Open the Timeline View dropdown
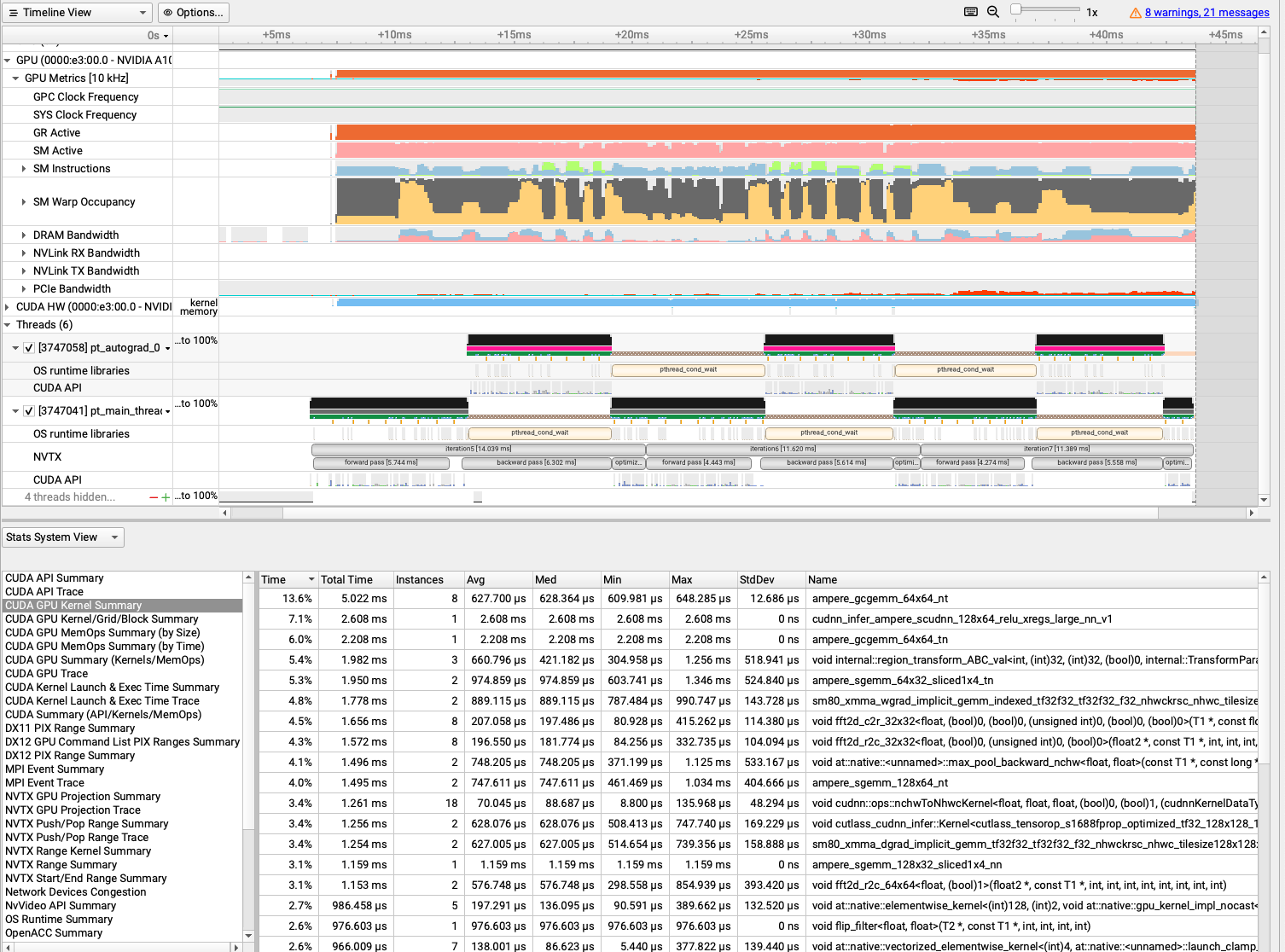1285x952 pixels. [x=77, y=13]
